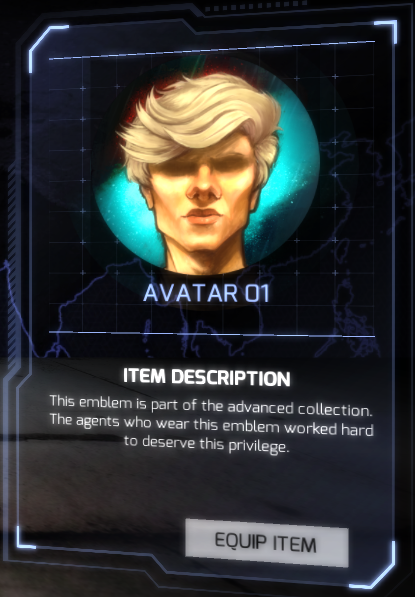Click the striped bar on left frame edge
This screenshot has height=597, width=415.
click(x=12, y=267)
